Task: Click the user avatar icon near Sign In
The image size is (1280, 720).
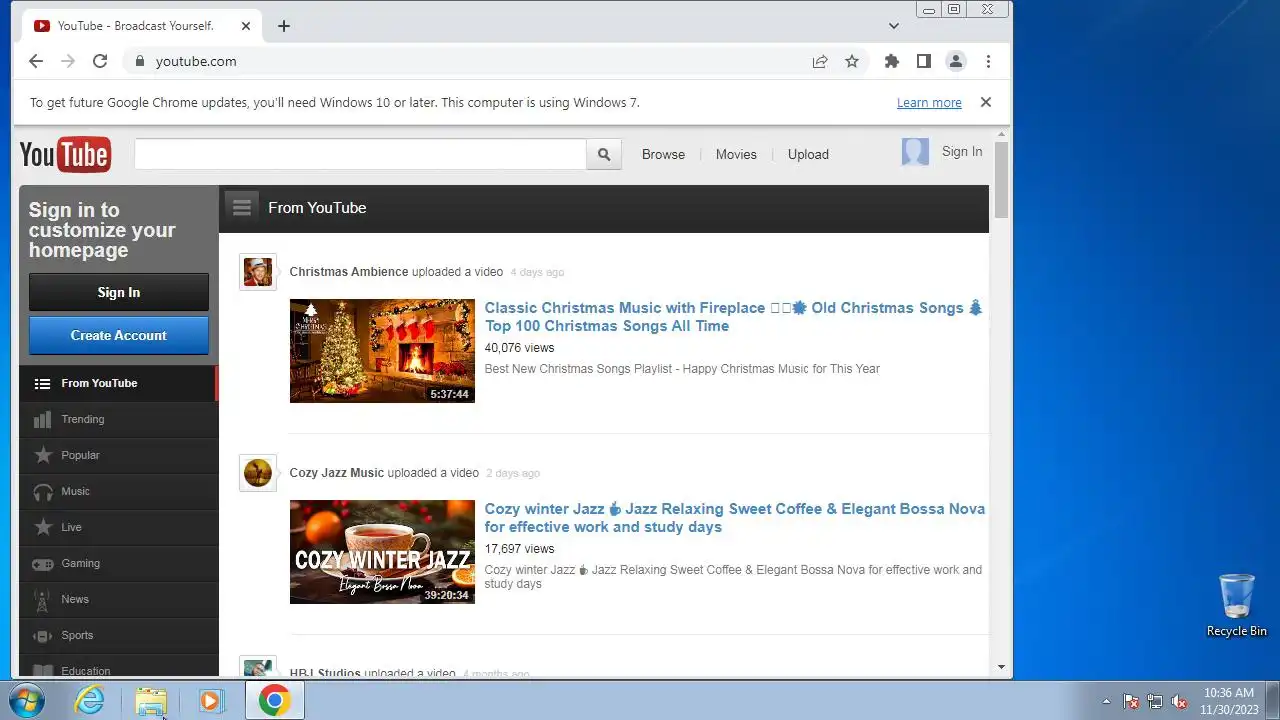Action: tap(915, 152)
